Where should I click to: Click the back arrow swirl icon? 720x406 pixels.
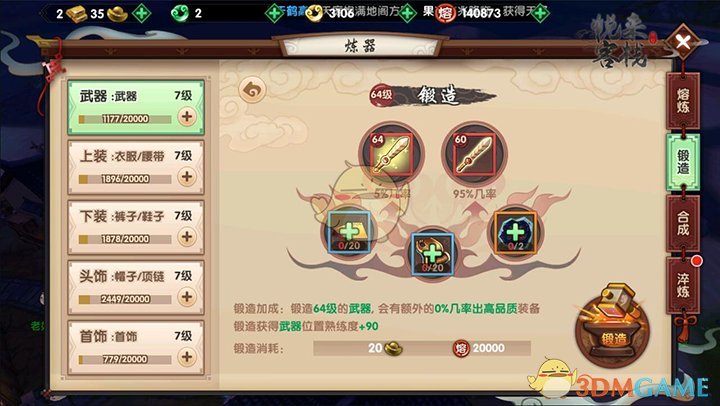coord(252,90)
